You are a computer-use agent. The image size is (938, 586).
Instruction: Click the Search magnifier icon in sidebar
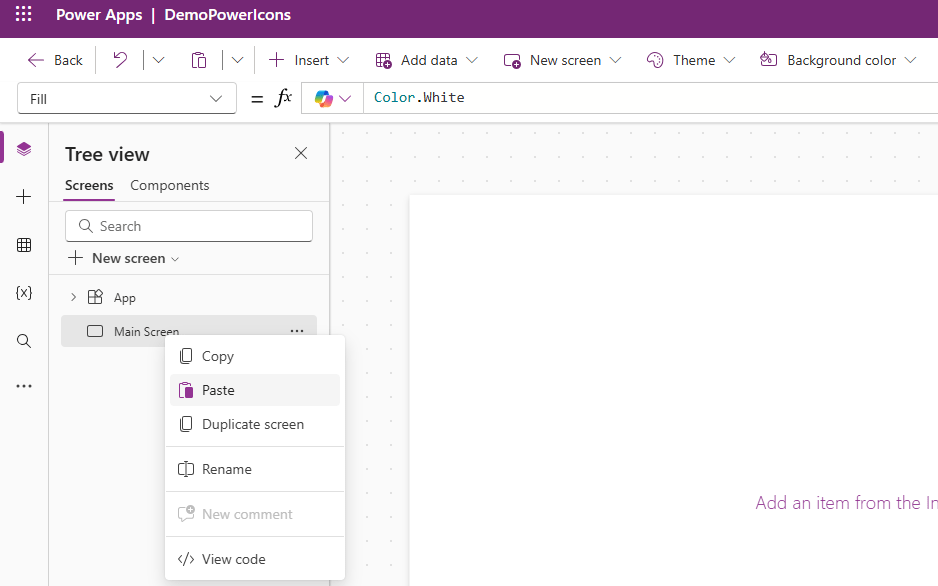[24, 341]
